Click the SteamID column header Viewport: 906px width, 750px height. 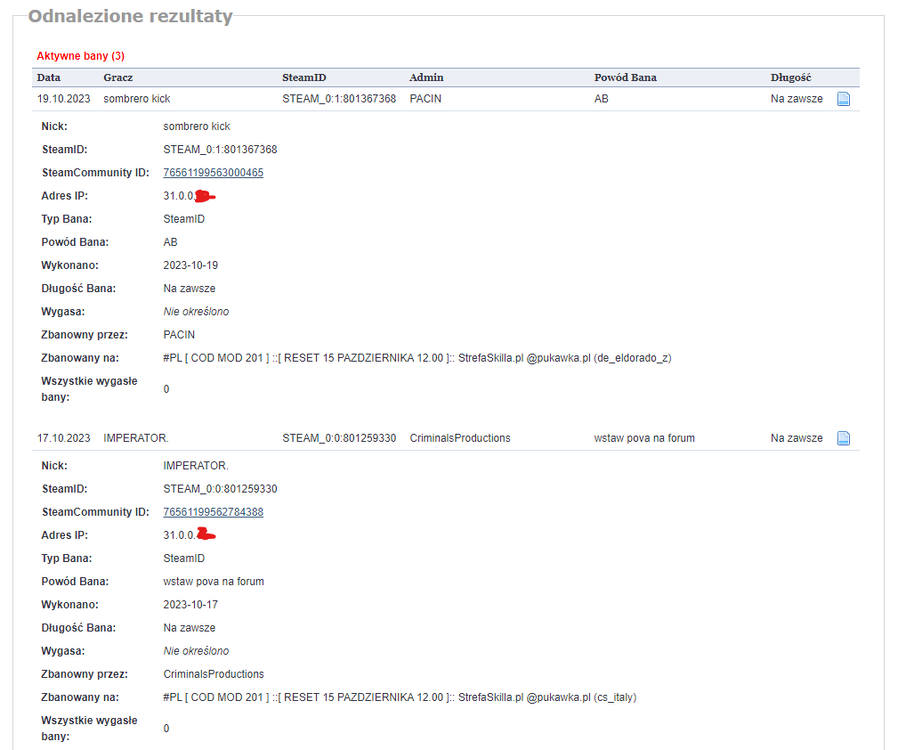click(304, 77)
